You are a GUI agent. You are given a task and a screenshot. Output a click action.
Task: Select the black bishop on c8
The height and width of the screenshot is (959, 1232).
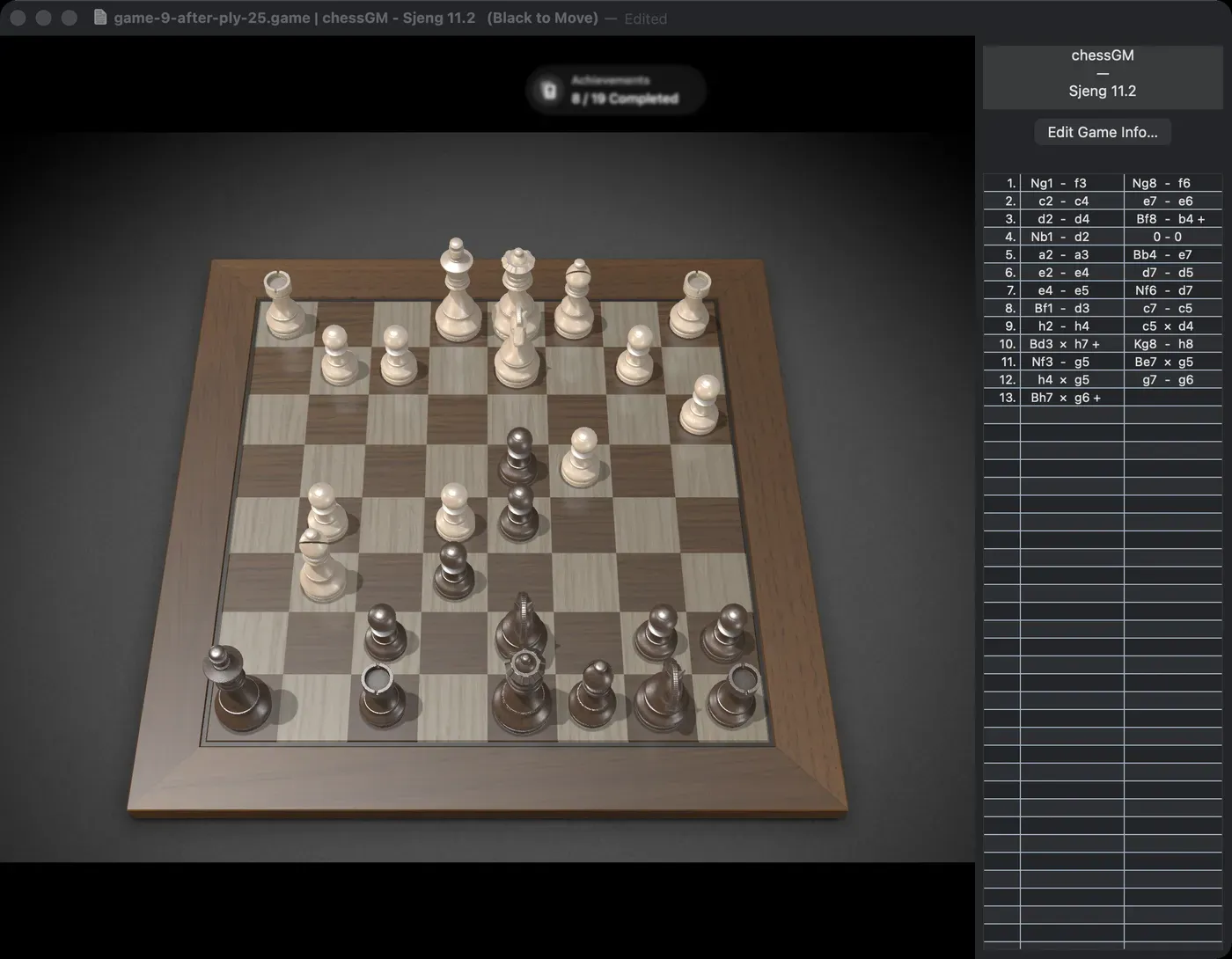pos(592,694)
